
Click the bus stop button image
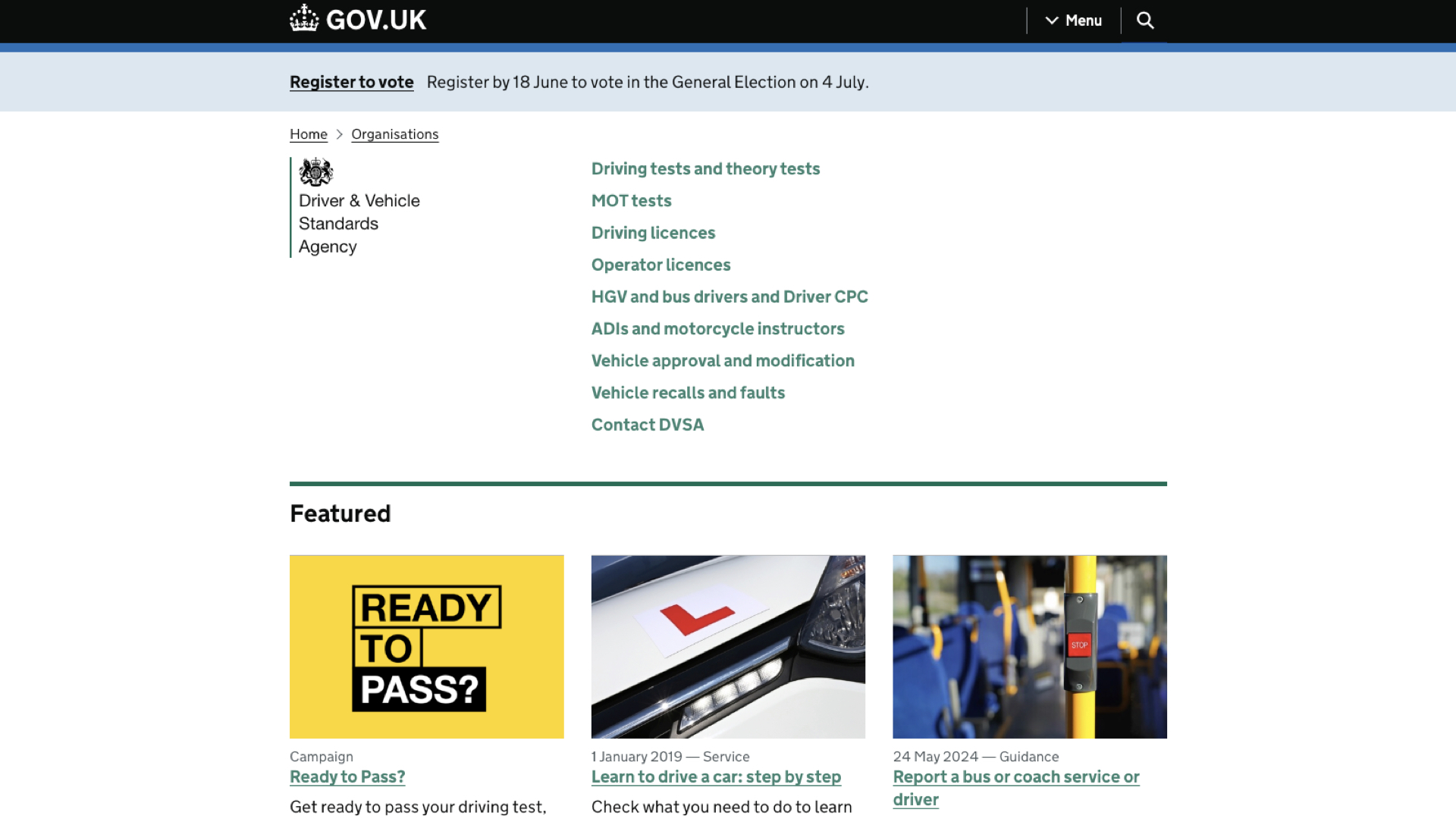(x=1029, y=646)
